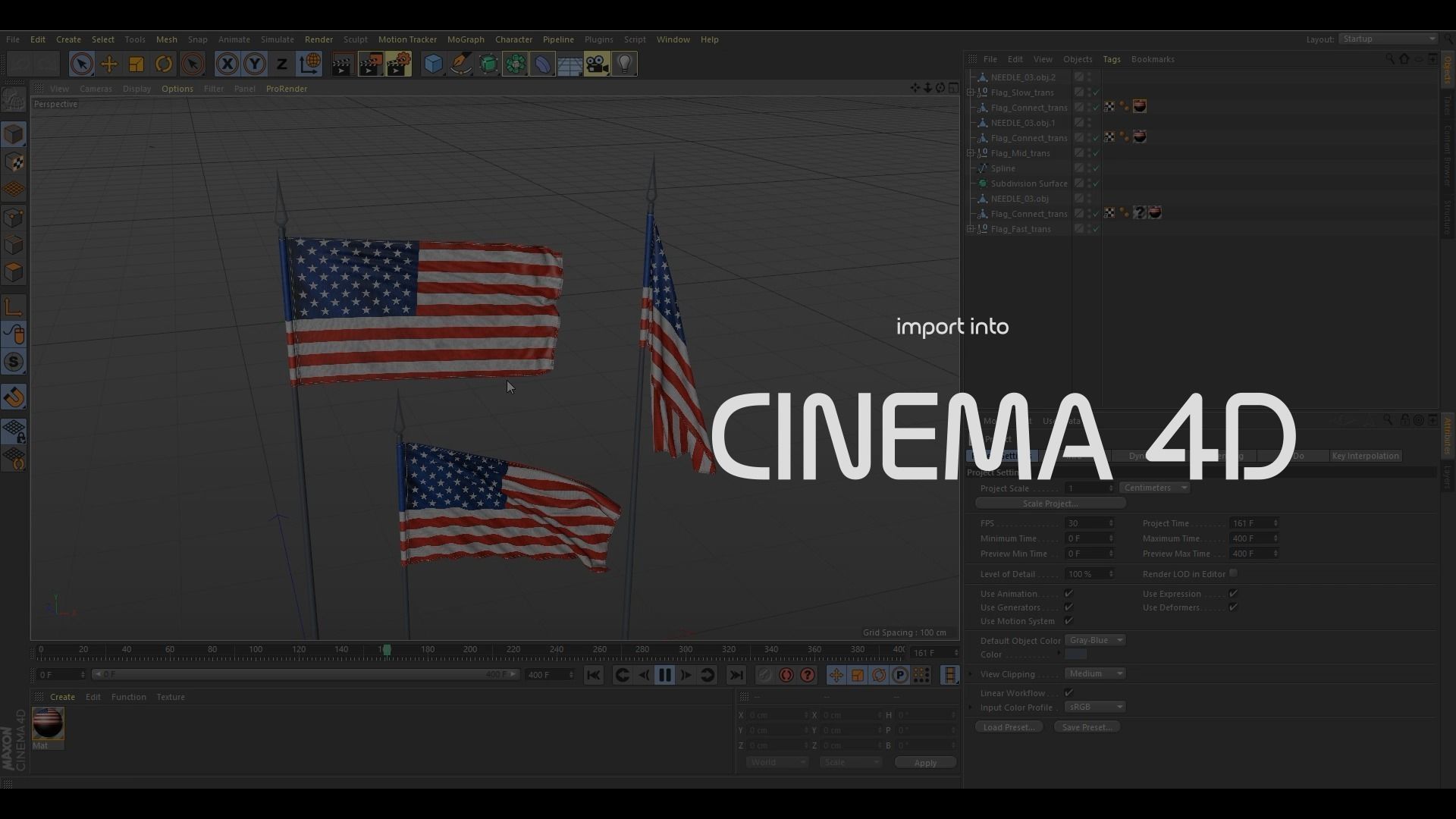Enable Render LOD in Editor checkbox
Screen dimensions: 1456x819
pyautogui.click(x=1233, y=573)
